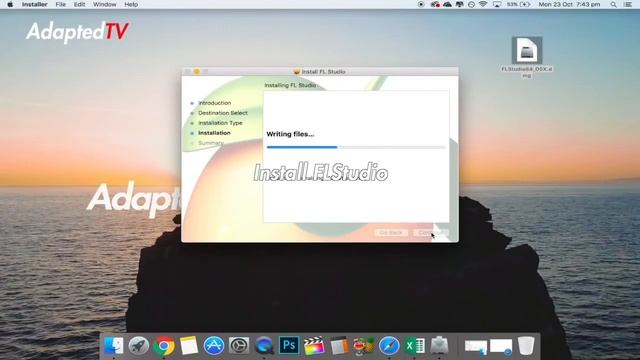Select the Destination Select step

(223, 113)
